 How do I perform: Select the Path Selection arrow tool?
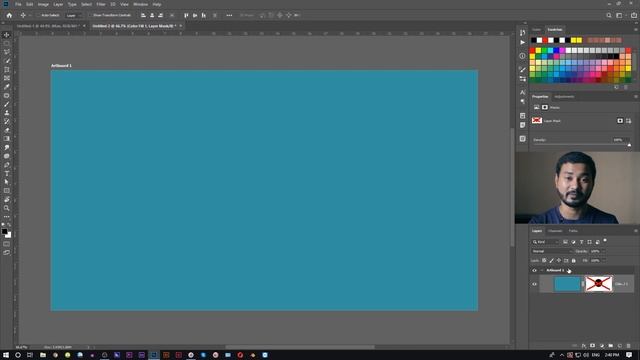7,182
